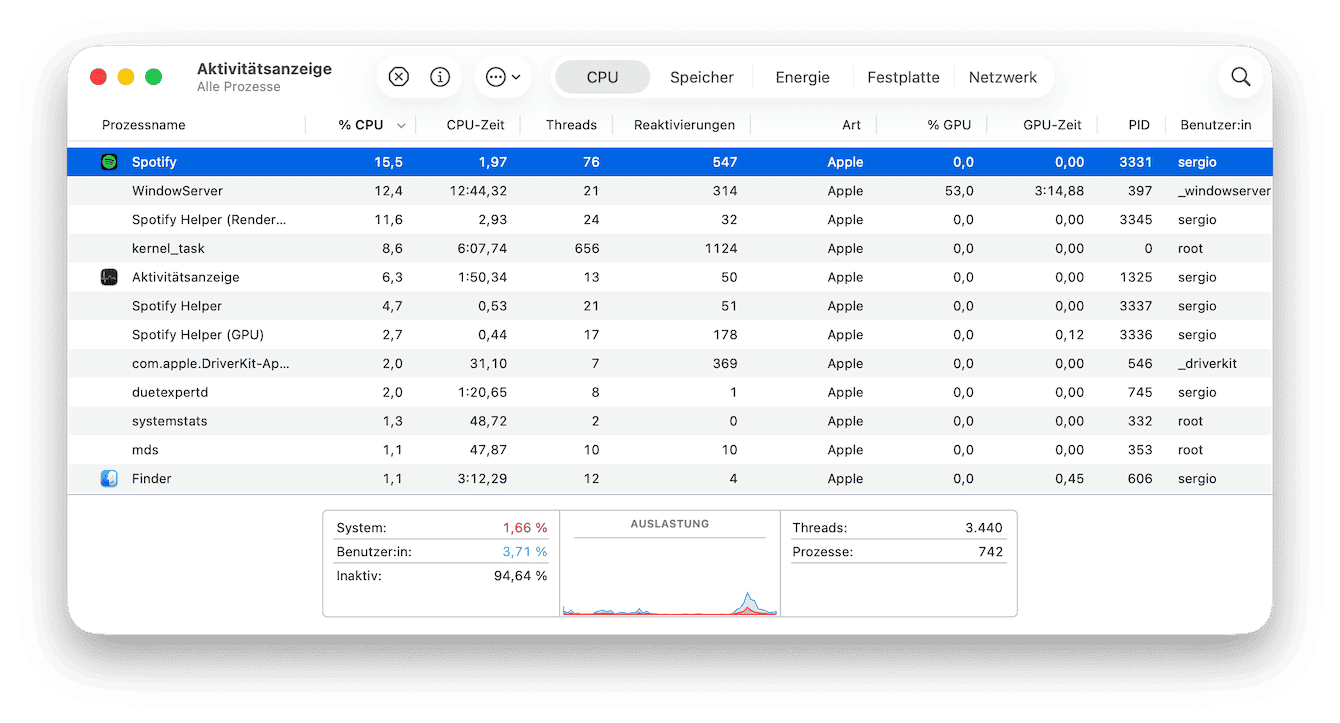Screen dimensions: 1340x723
Task: Select the WindowServer process row
Action: (177, 191)
